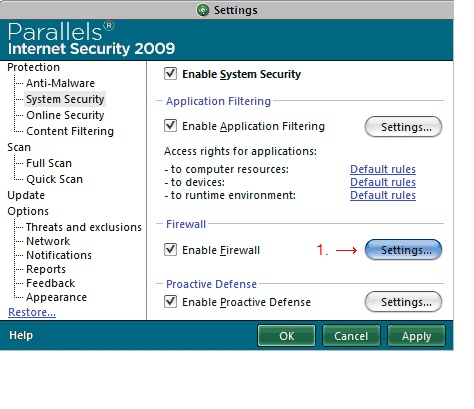Open Threats and exclusions options
Screen dimensions: 474x409
[84, 227]
